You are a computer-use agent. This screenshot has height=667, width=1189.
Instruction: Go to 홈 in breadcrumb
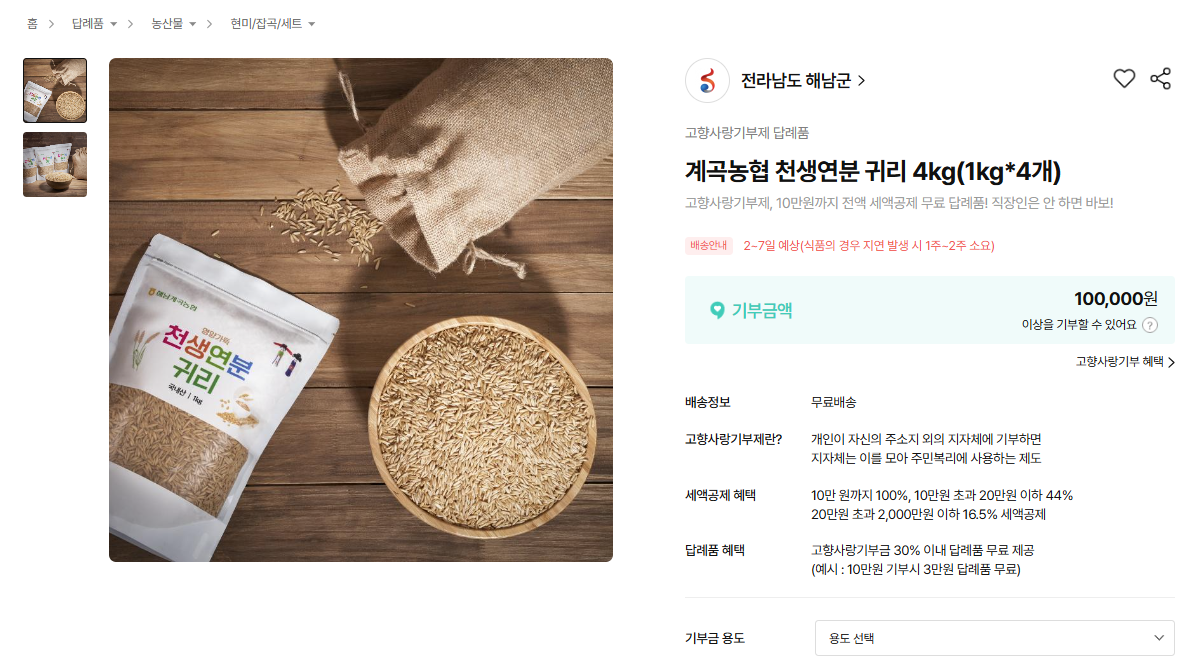point(32,24)
